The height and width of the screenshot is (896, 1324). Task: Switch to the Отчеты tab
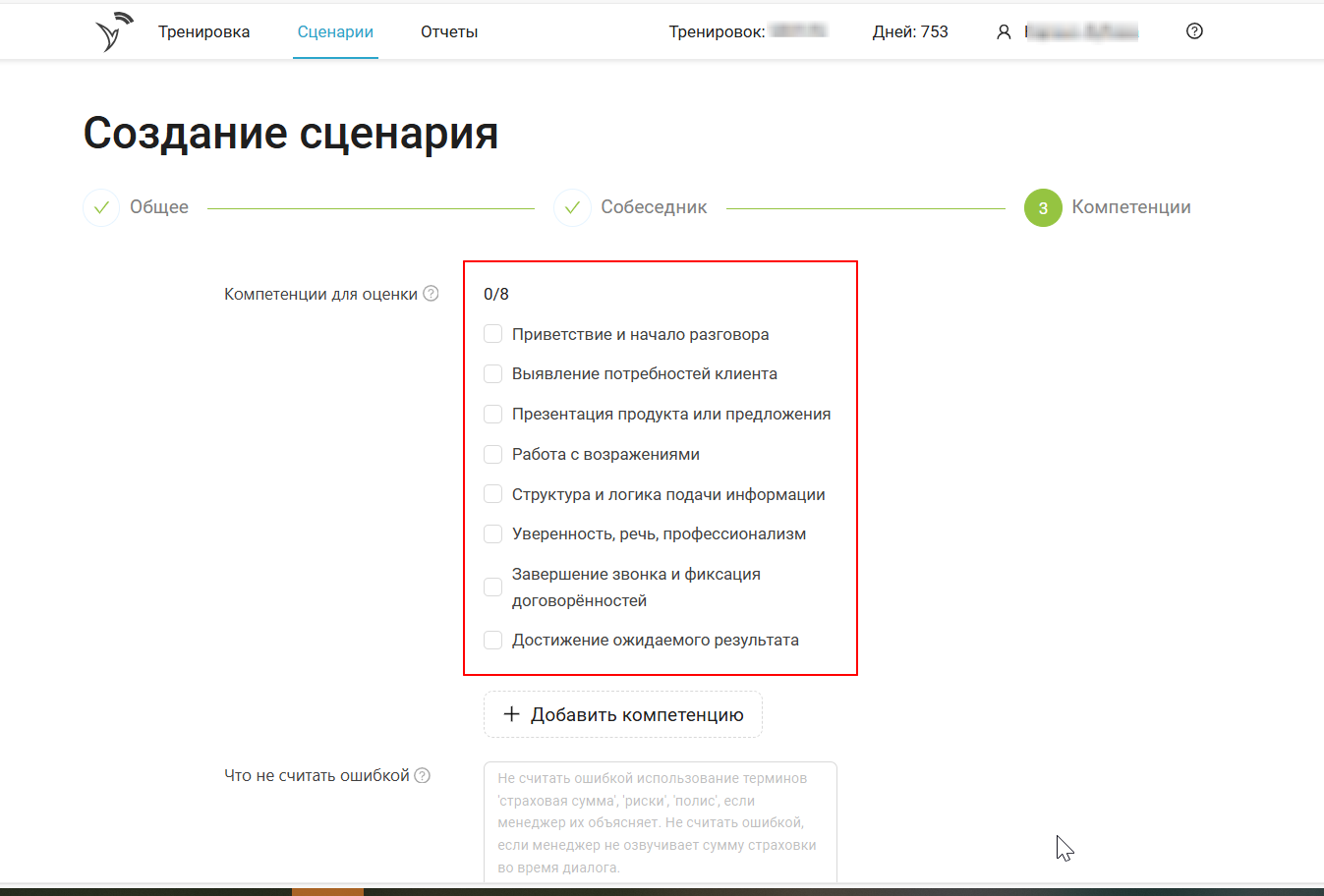(x=449, y=31)
